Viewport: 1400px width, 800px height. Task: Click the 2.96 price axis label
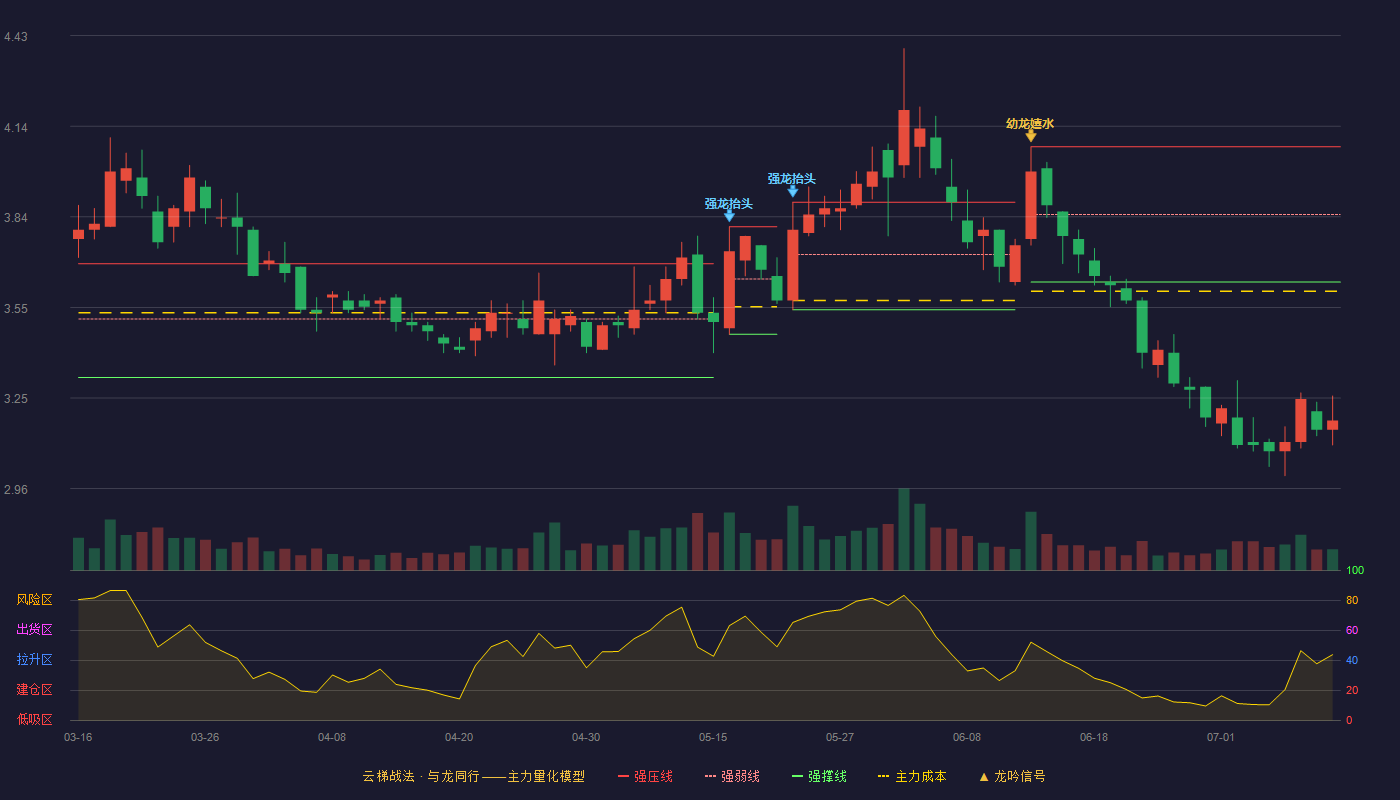(x=16, y=490)
